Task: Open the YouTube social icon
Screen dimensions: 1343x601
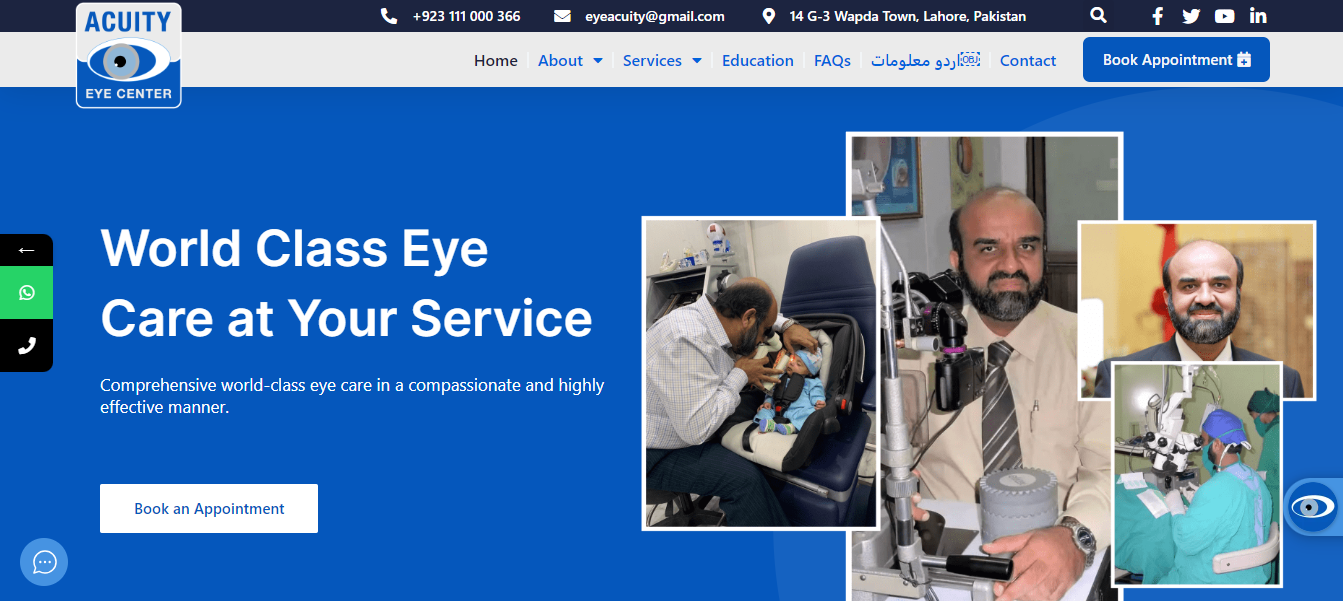Action: [x=1224, y=16]
